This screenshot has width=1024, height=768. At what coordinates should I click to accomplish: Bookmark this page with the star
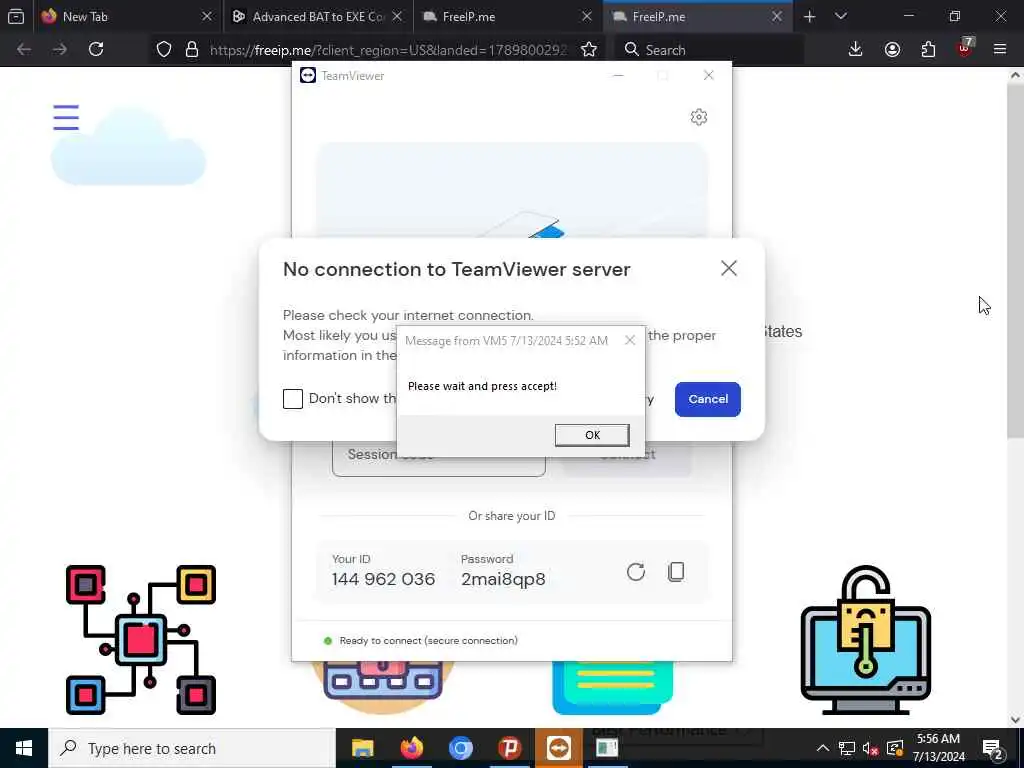click(x=588, y=49)
